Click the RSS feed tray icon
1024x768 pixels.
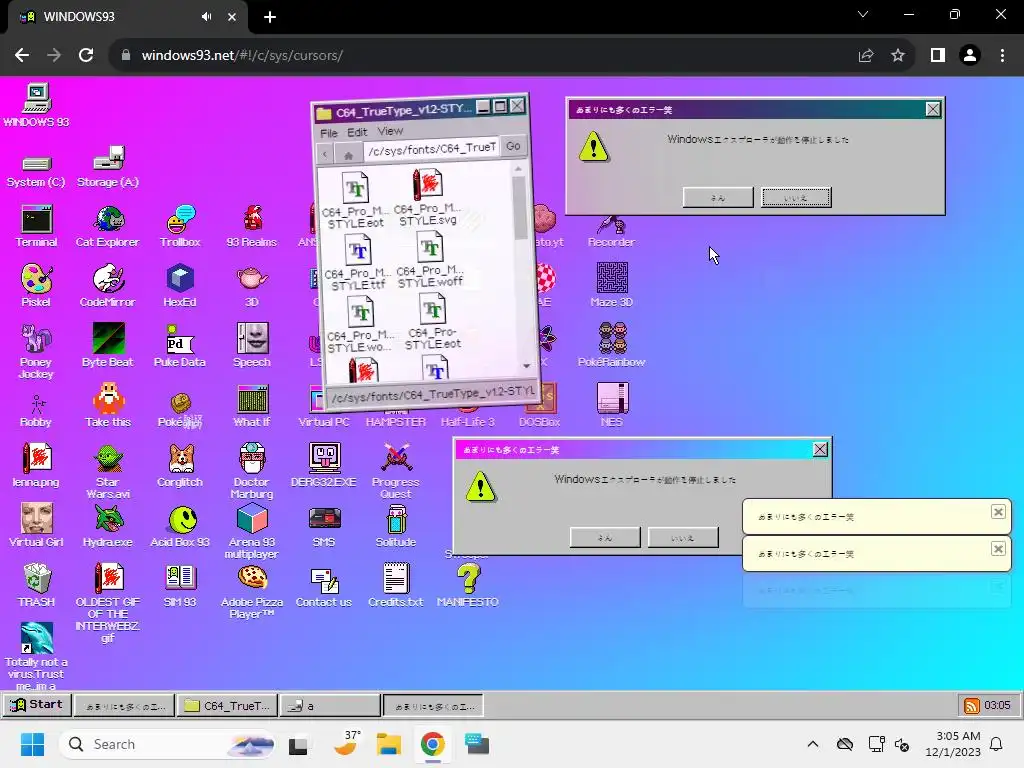(972, 706)
